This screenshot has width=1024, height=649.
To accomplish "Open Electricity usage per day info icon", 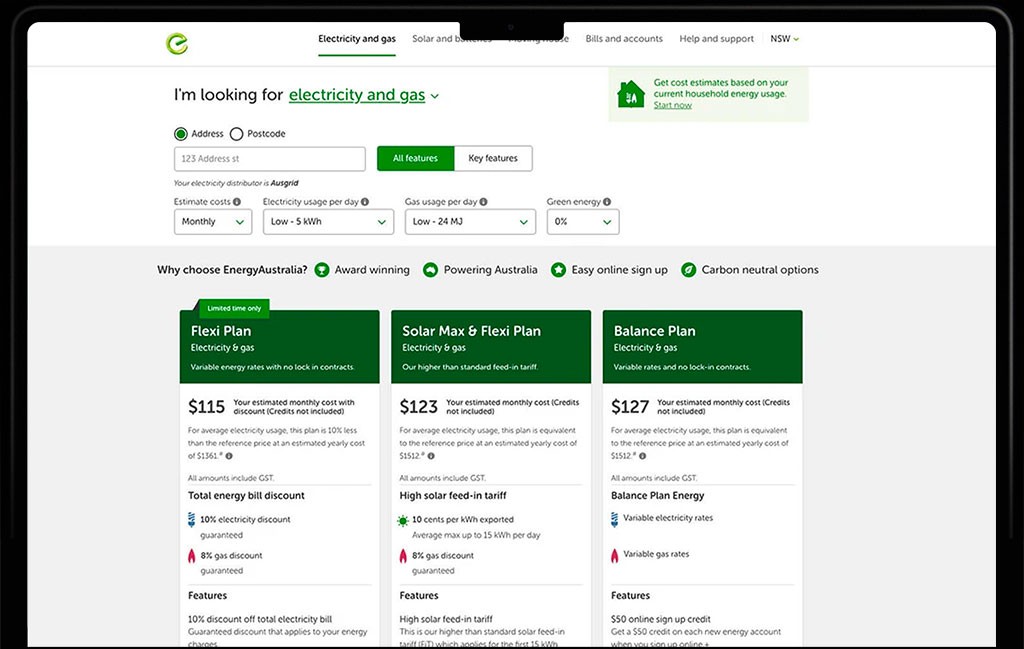I will point(364,202).
